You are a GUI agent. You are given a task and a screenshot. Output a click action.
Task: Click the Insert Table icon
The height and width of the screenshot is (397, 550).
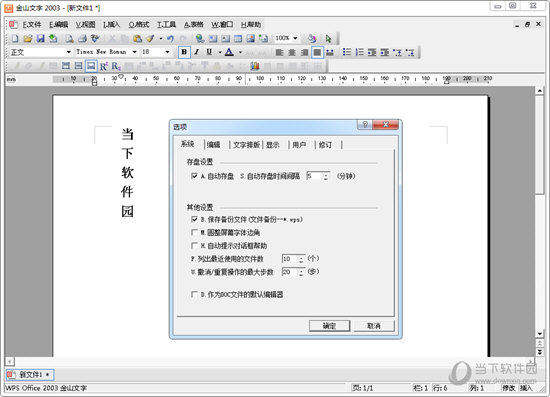point(238,39)
